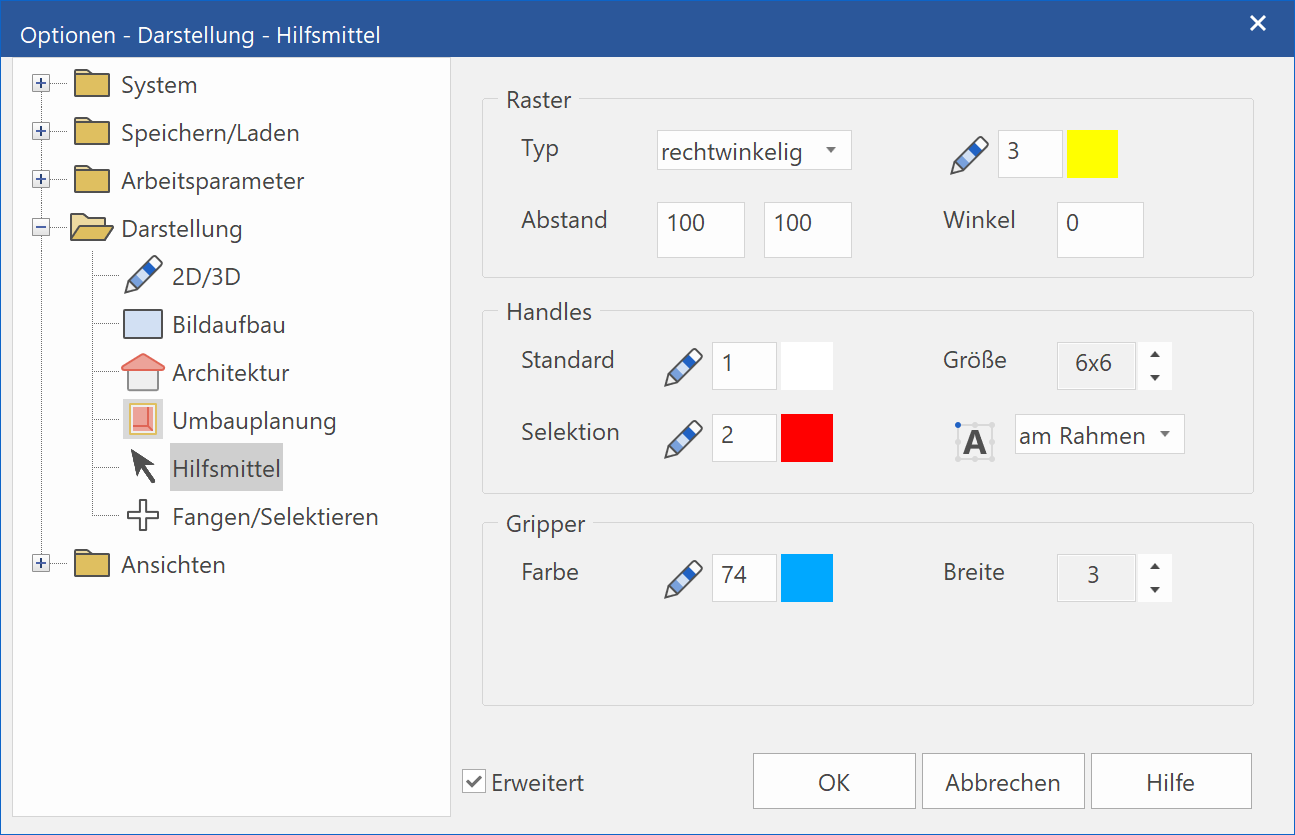Decrease the handle Größe value
This screenshot has height=835, width=1295.
(x=1155, y=378)
